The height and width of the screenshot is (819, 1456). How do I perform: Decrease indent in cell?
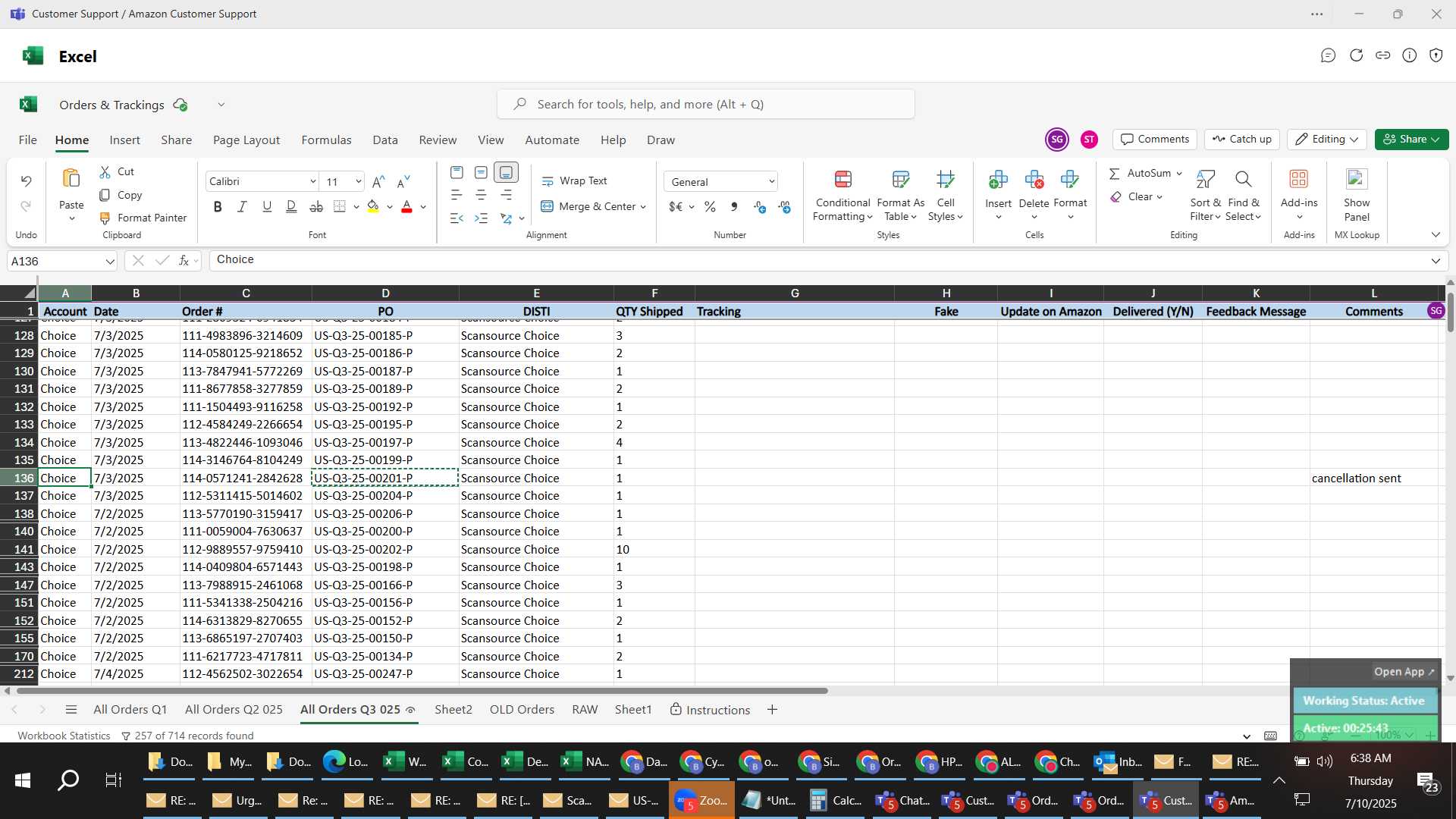(457, 218)
